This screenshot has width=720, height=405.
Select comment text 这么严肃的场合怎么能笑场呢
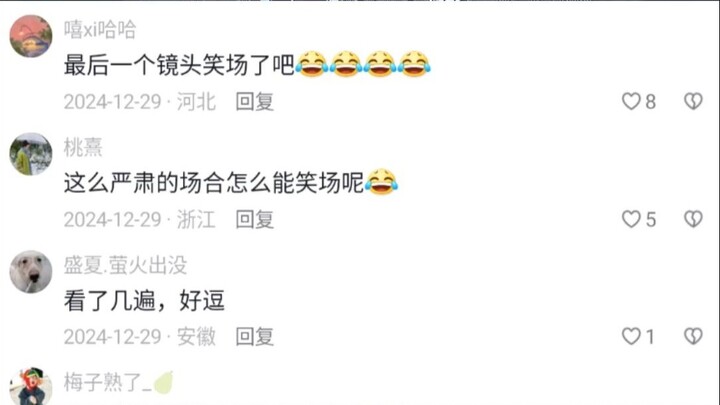pyautogui.click(x=214, y=183)
